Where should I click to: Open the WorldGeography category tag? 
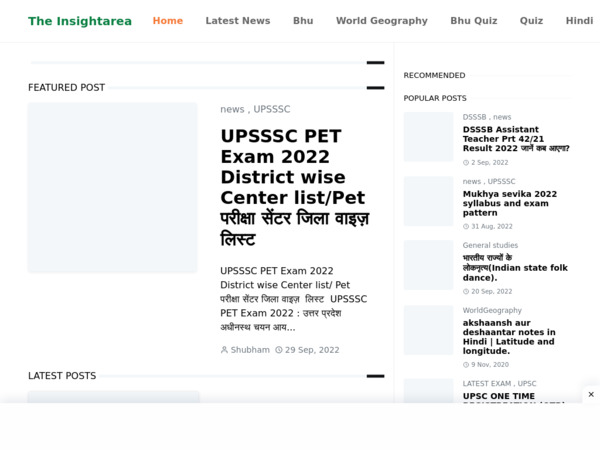[492, 310]
